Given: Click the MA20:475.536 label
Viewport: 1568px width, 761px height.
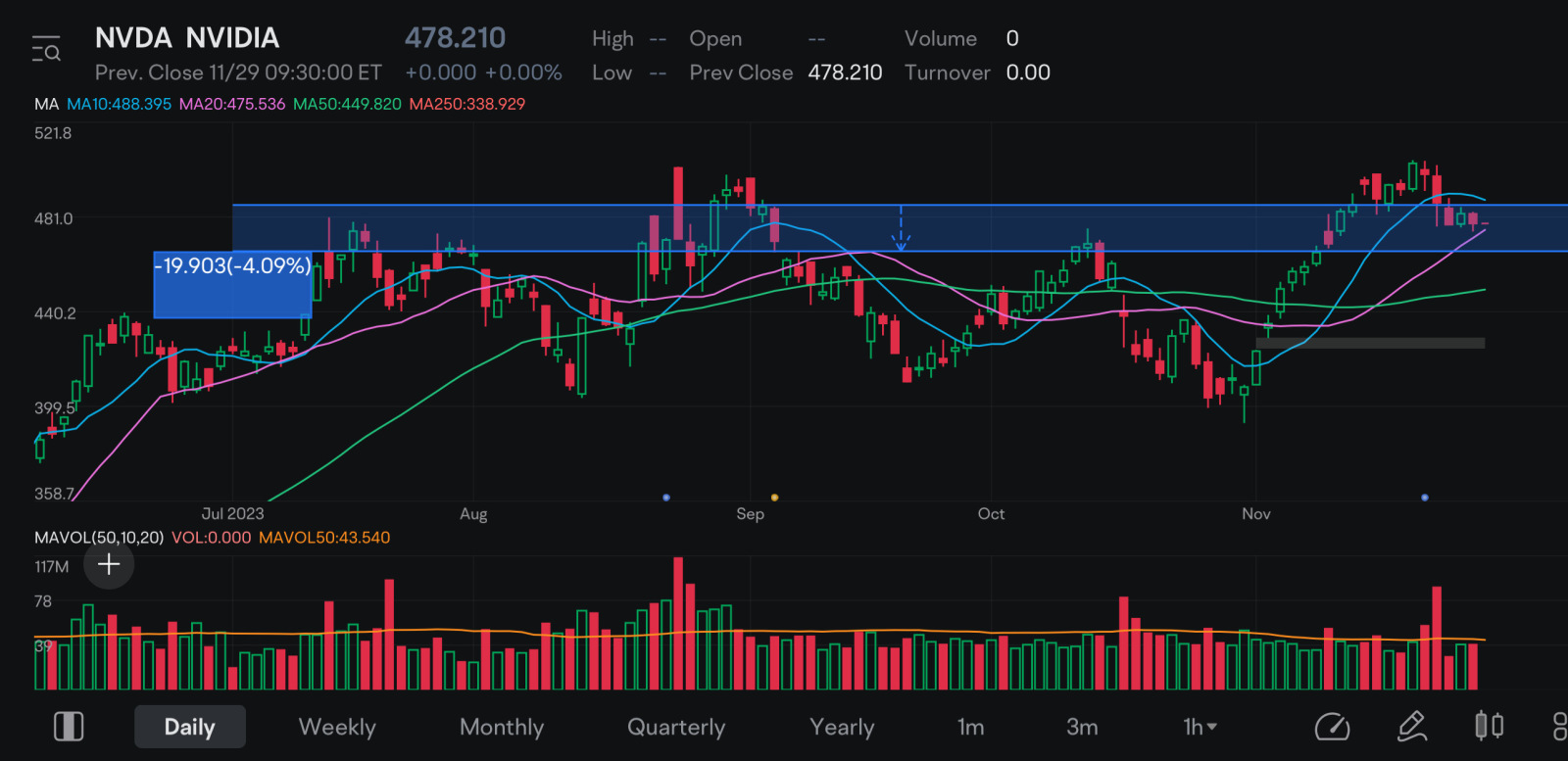Looking at the screenshot, I should point(232,104).
